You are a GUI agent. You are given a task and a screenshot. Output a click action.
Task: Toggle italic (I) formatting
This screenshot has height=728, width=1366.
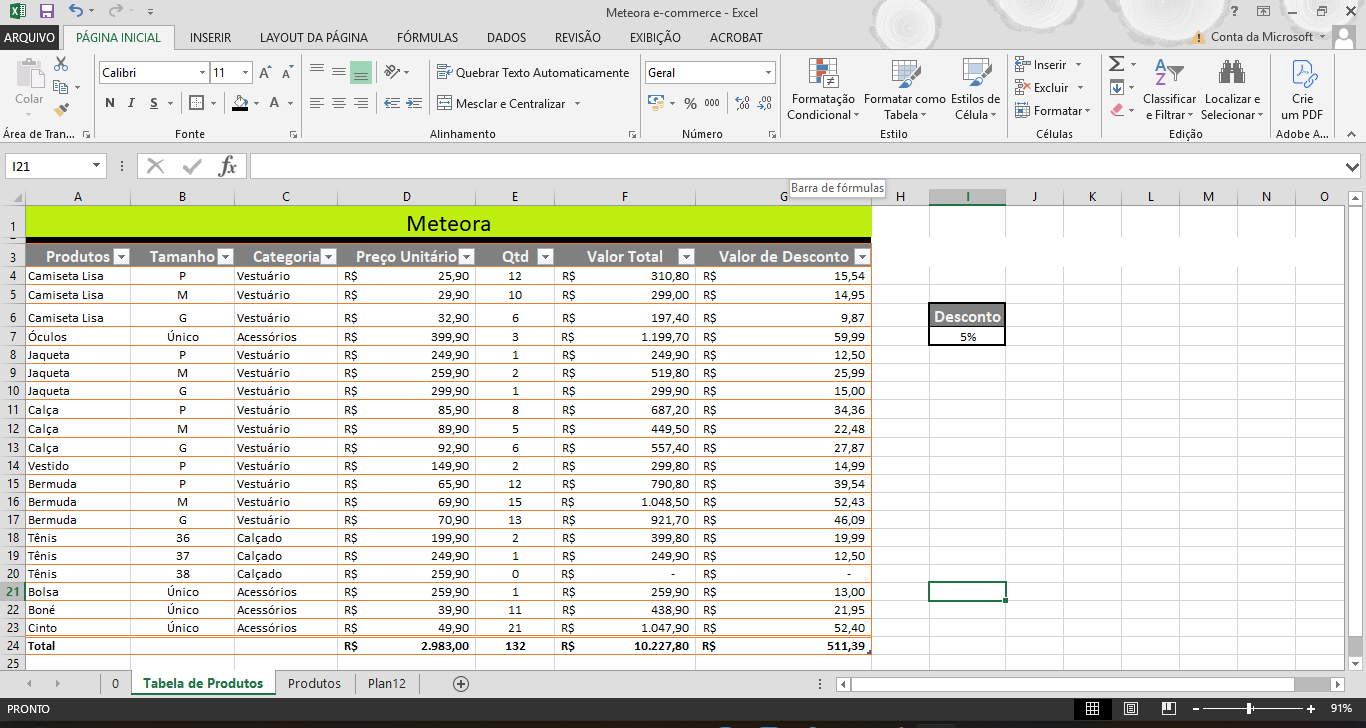[x=132, y=103]
